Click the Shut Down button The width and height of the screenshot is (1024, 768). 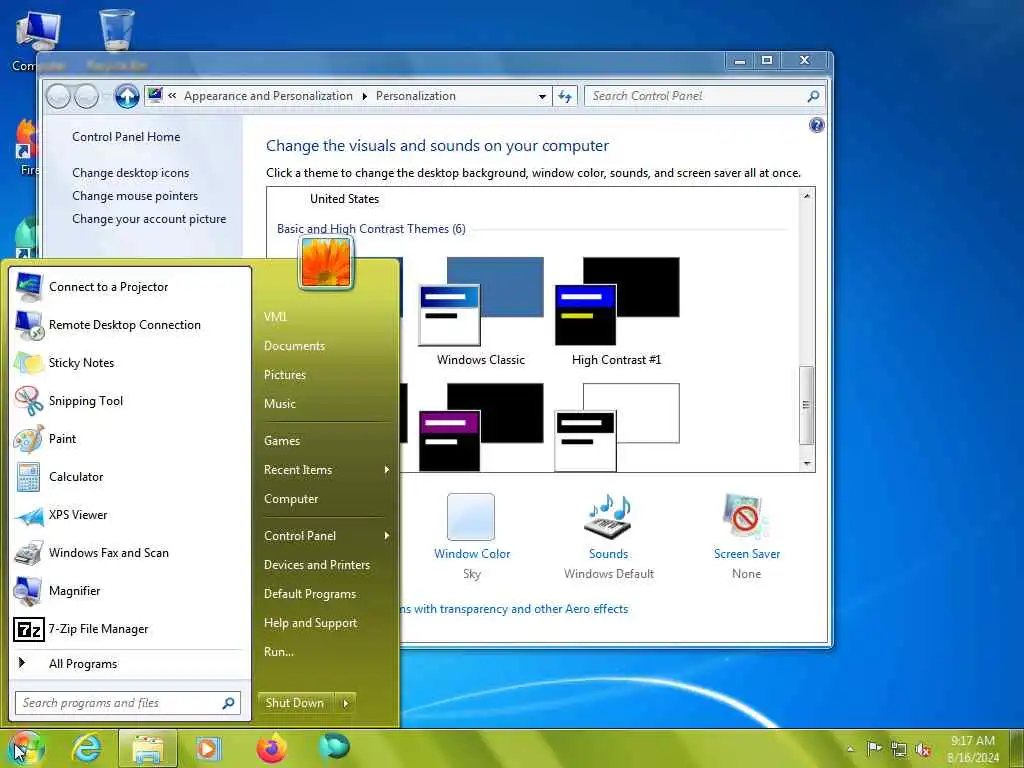click(296, 703)
